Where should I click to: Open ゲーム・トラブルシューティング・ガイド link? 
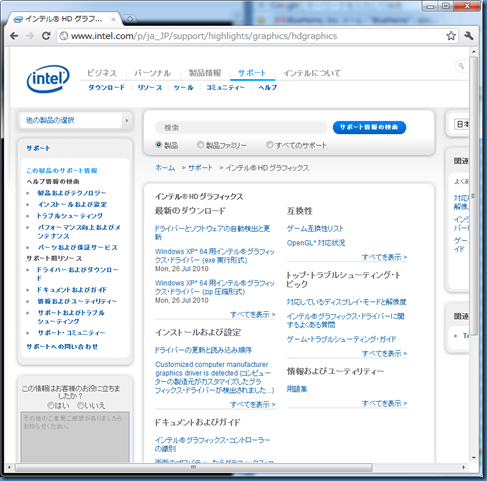pyautogui.click(x=341, y=339)
